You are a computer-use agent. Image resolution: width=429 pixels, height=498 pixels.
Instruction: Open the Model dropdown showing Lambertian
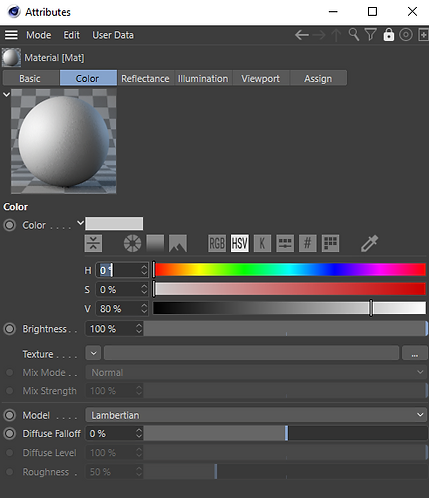256,415
